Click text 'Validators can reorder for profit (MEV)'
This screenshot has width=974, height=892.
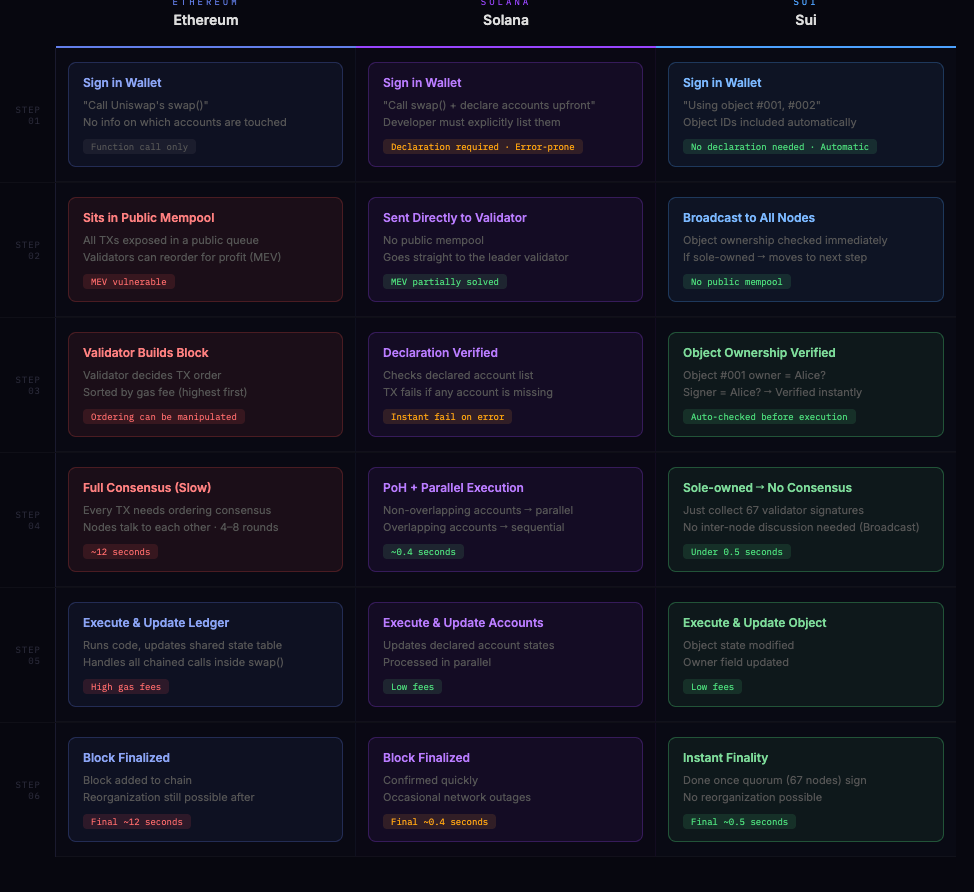pyautogui.click(x=182, y=257)
